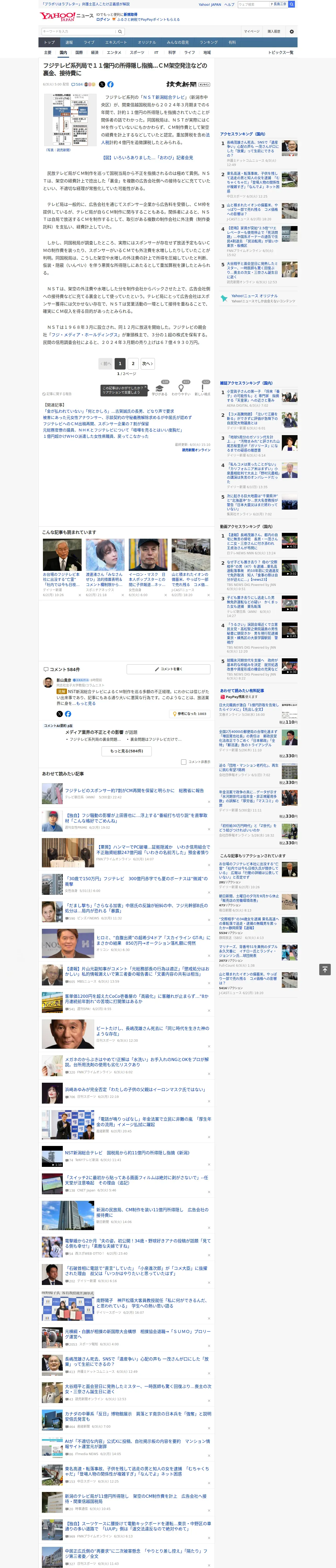Select the ランキング navigation tab

tap(209, 43)
